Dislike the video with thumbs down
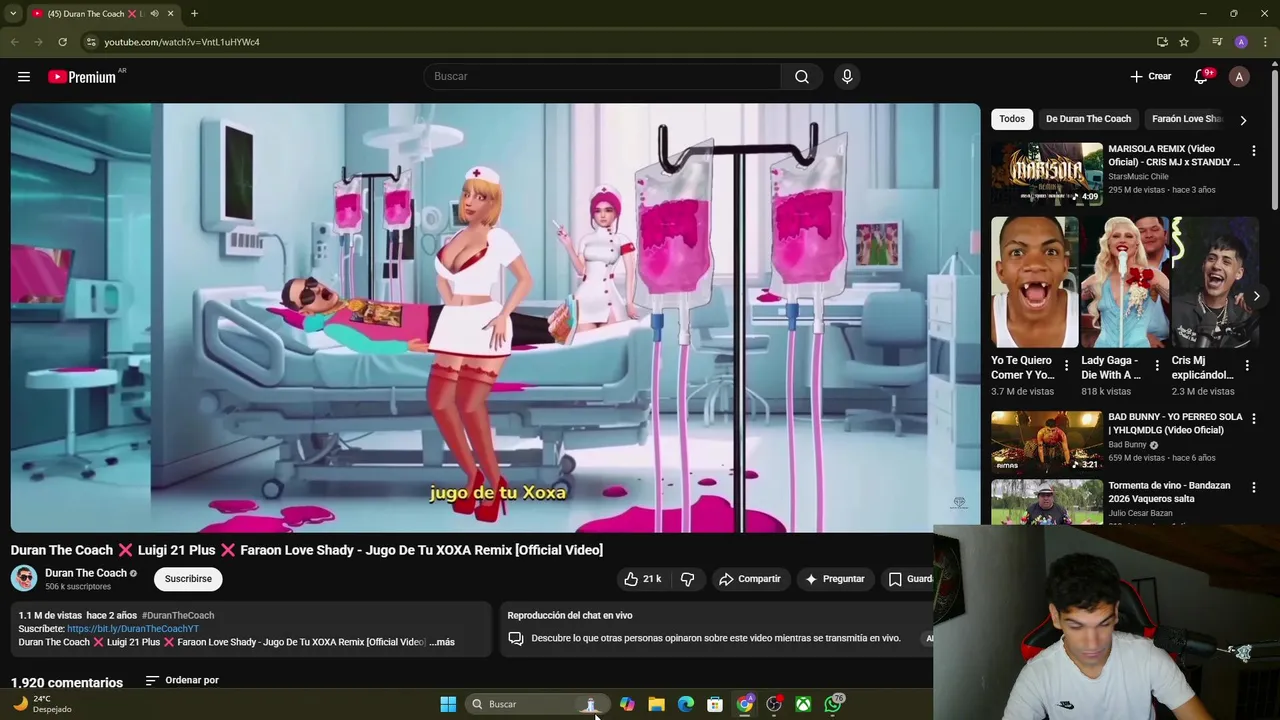The image size is (1280, 720). [687, 579]
